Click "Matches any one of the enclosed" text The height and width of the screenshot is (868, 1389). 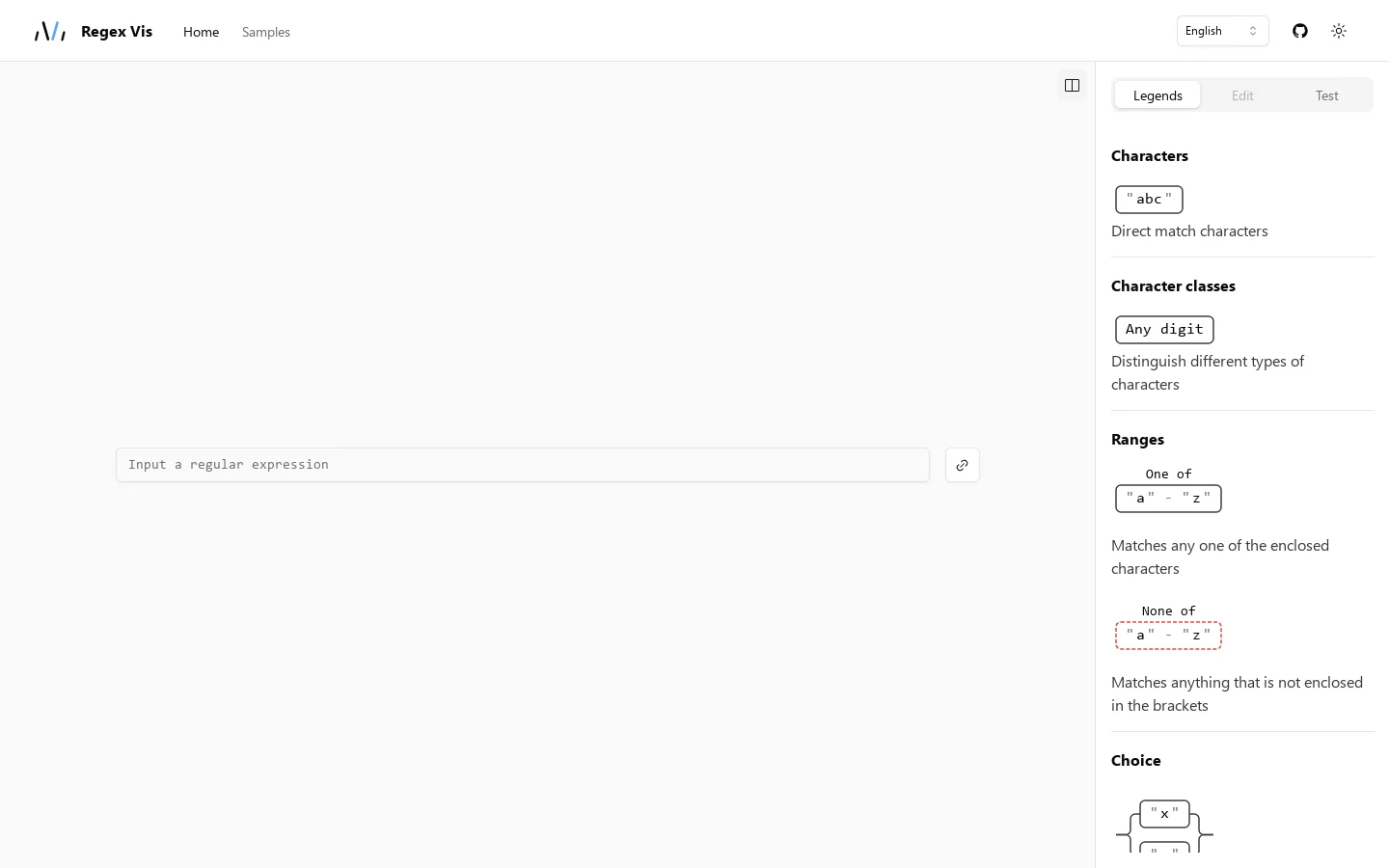pos(1220,546)
